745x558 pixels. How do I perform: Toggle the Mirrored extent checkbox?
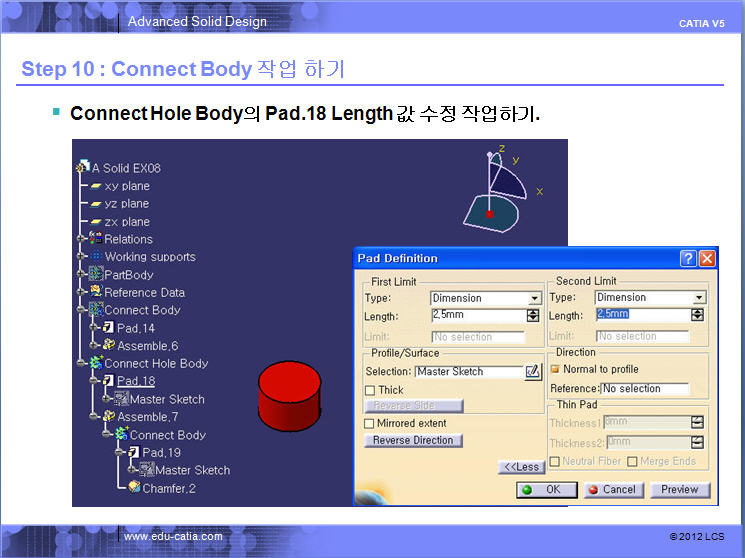pyautogui.click(x=370, y=424)
